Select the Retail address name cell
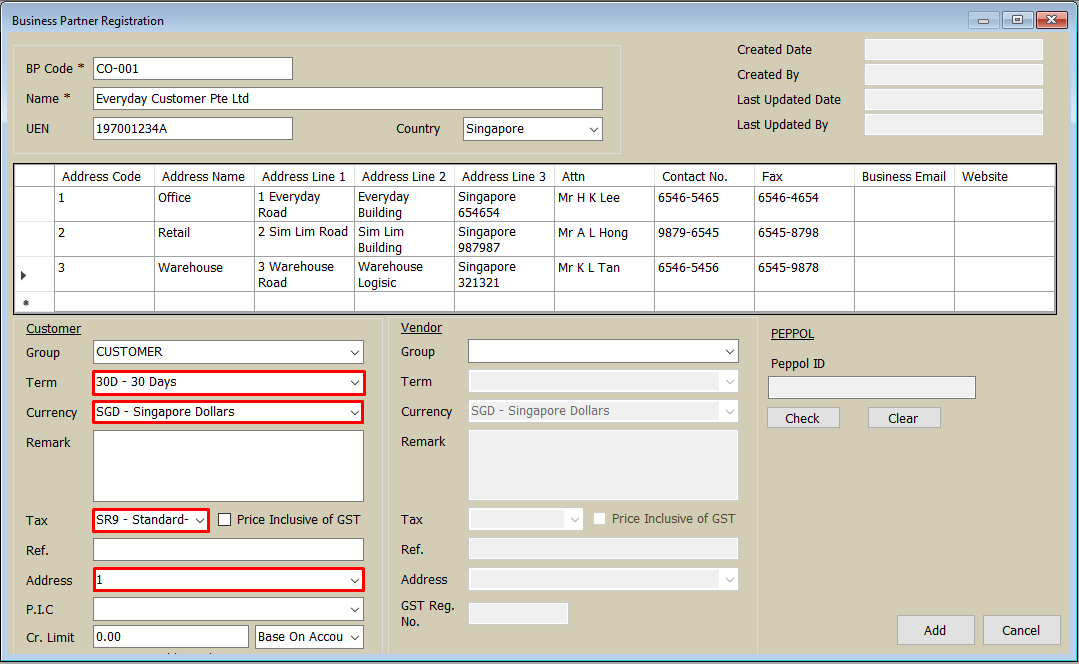This screenshot has height=664, width=1079. pyautogui.click(x=204, y=239)
